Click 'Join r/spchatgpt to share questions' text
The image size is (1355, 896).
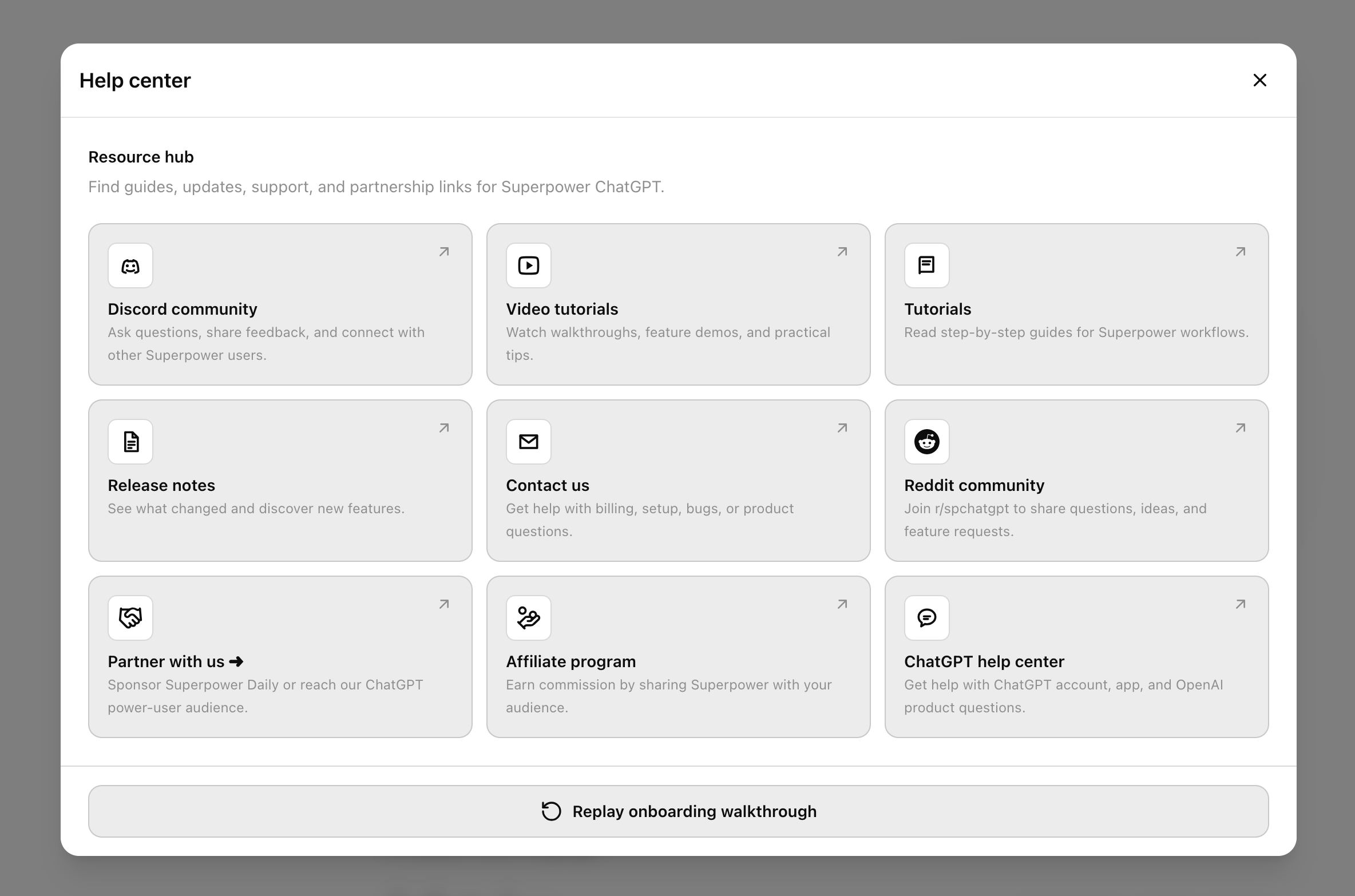point(1055,520)
